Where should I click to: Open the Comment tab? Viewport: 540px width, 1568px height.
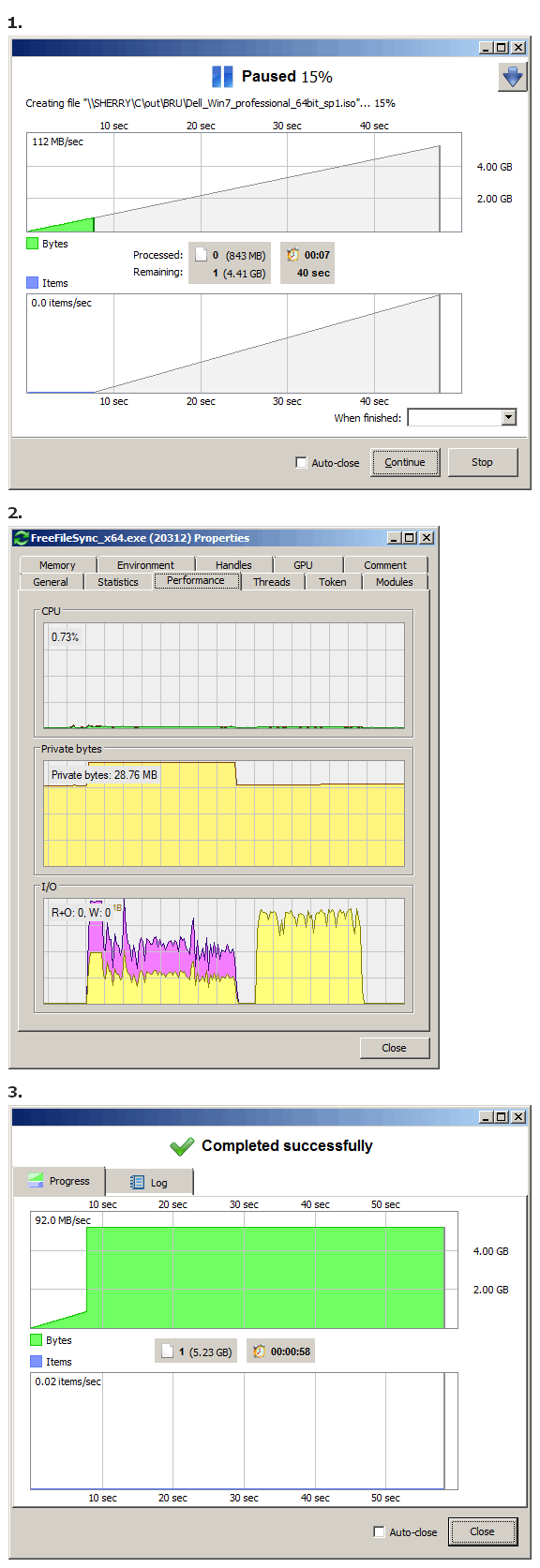pyautogui.click(x=385, y=565)
